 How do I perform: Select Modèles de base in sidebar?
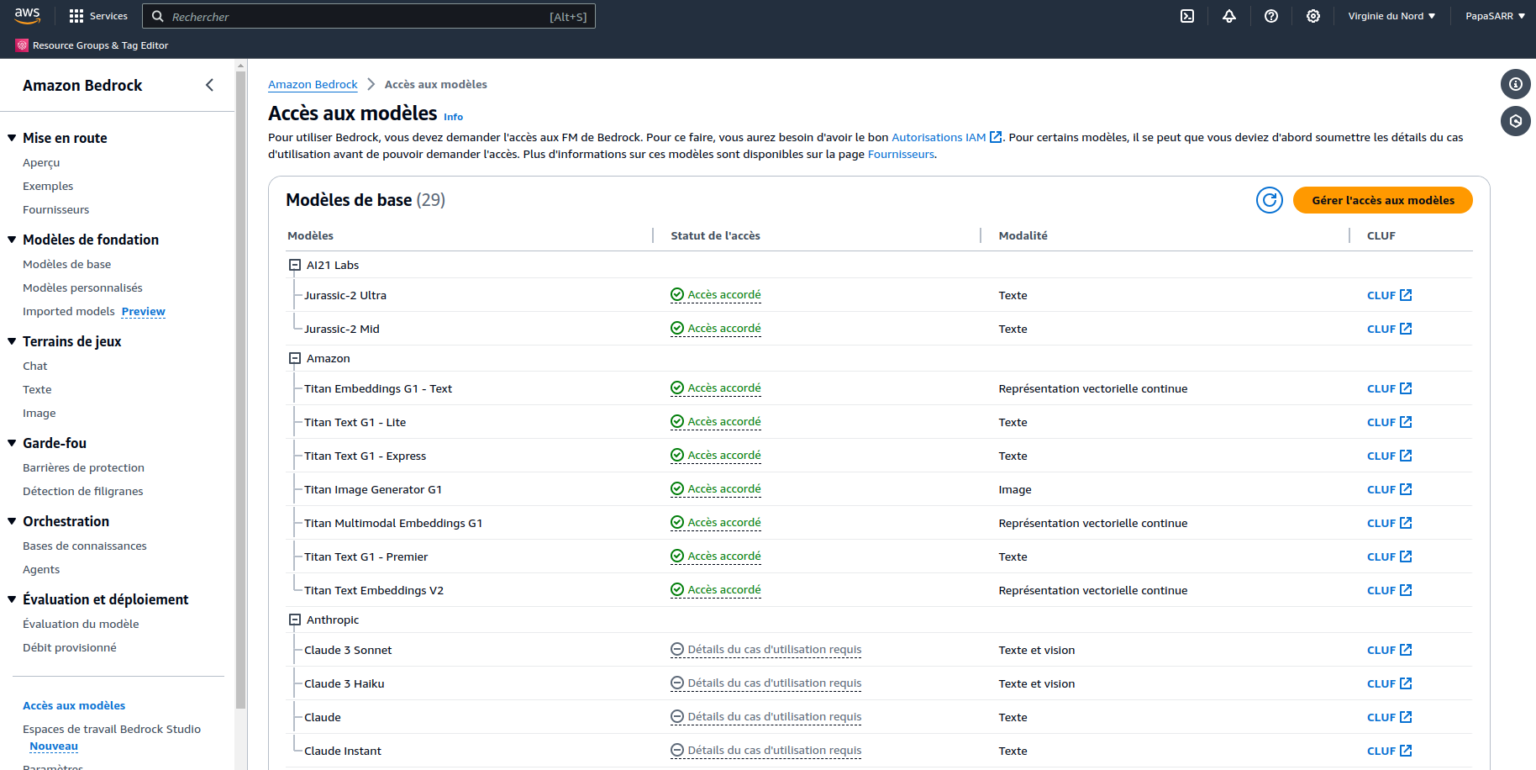pyautogui.click(x=67, y=264)
